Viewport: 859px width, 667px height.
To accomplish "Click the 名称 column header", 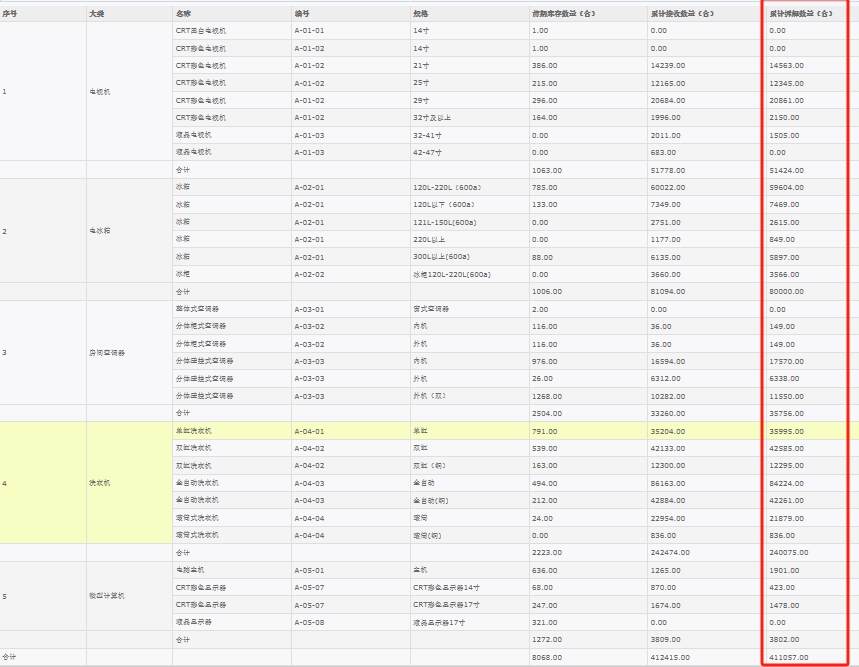I will coord(183,14).
